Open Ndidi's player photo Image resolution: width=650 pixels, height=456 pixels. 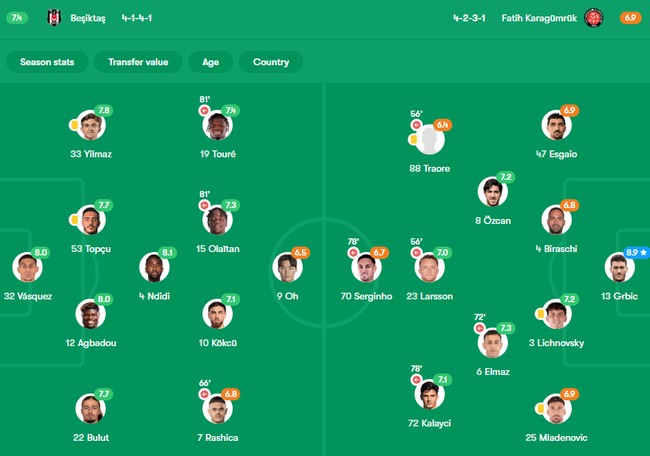[154, 267]
